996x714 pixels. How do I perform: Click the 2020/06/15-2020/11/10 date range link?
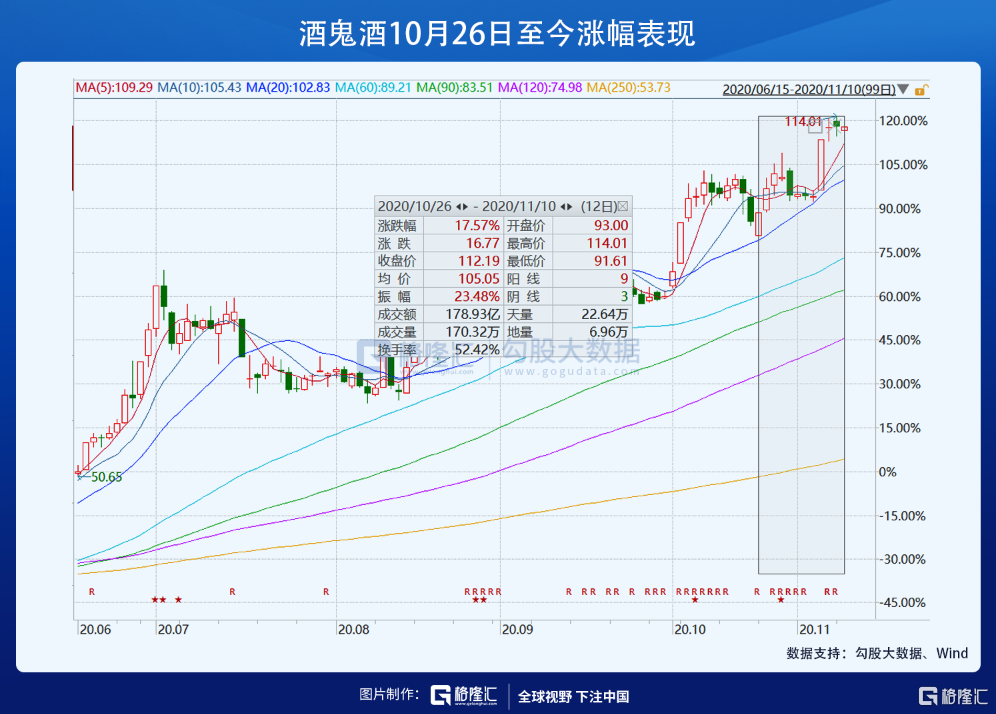[x=810, y=89]
